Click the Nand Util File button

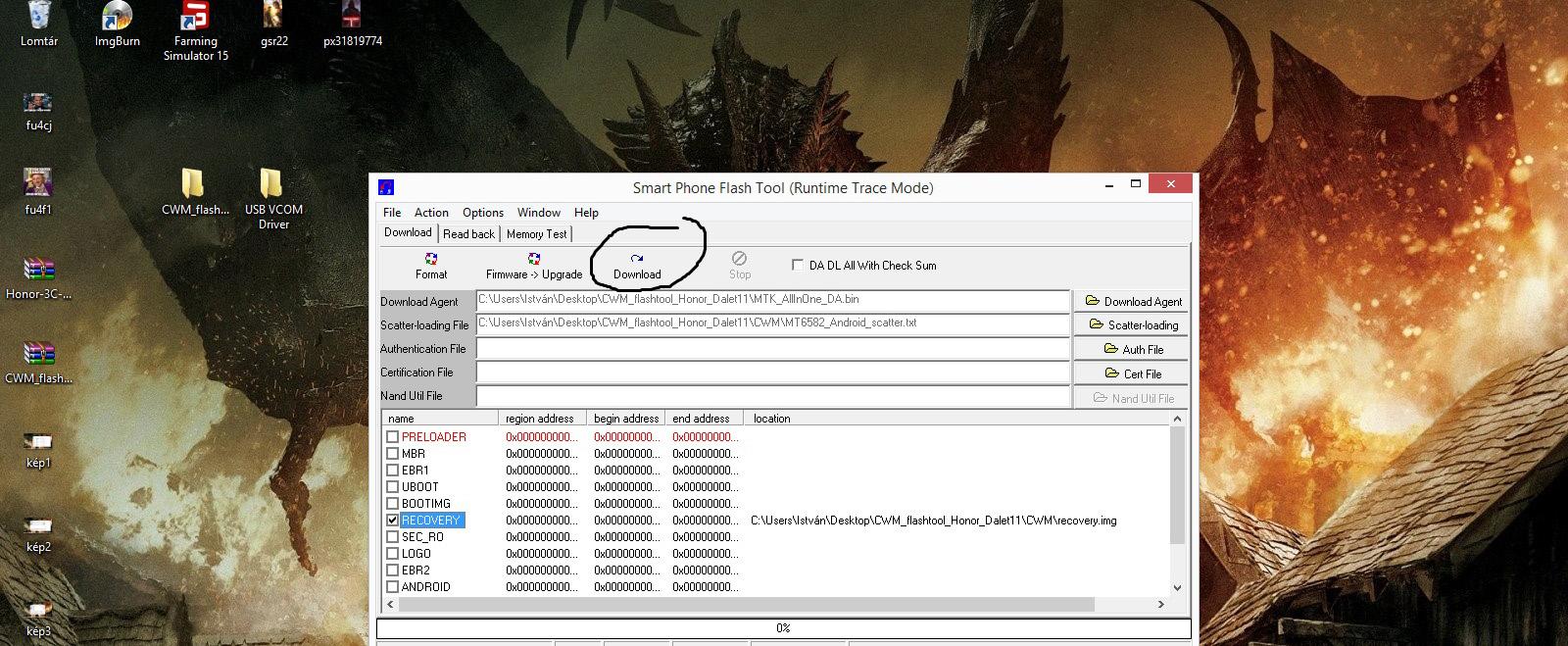pos(1132,398)
